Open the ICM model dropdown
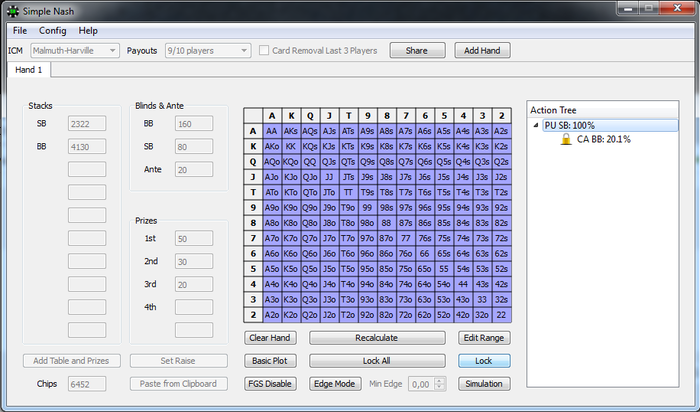 point(75,50)
